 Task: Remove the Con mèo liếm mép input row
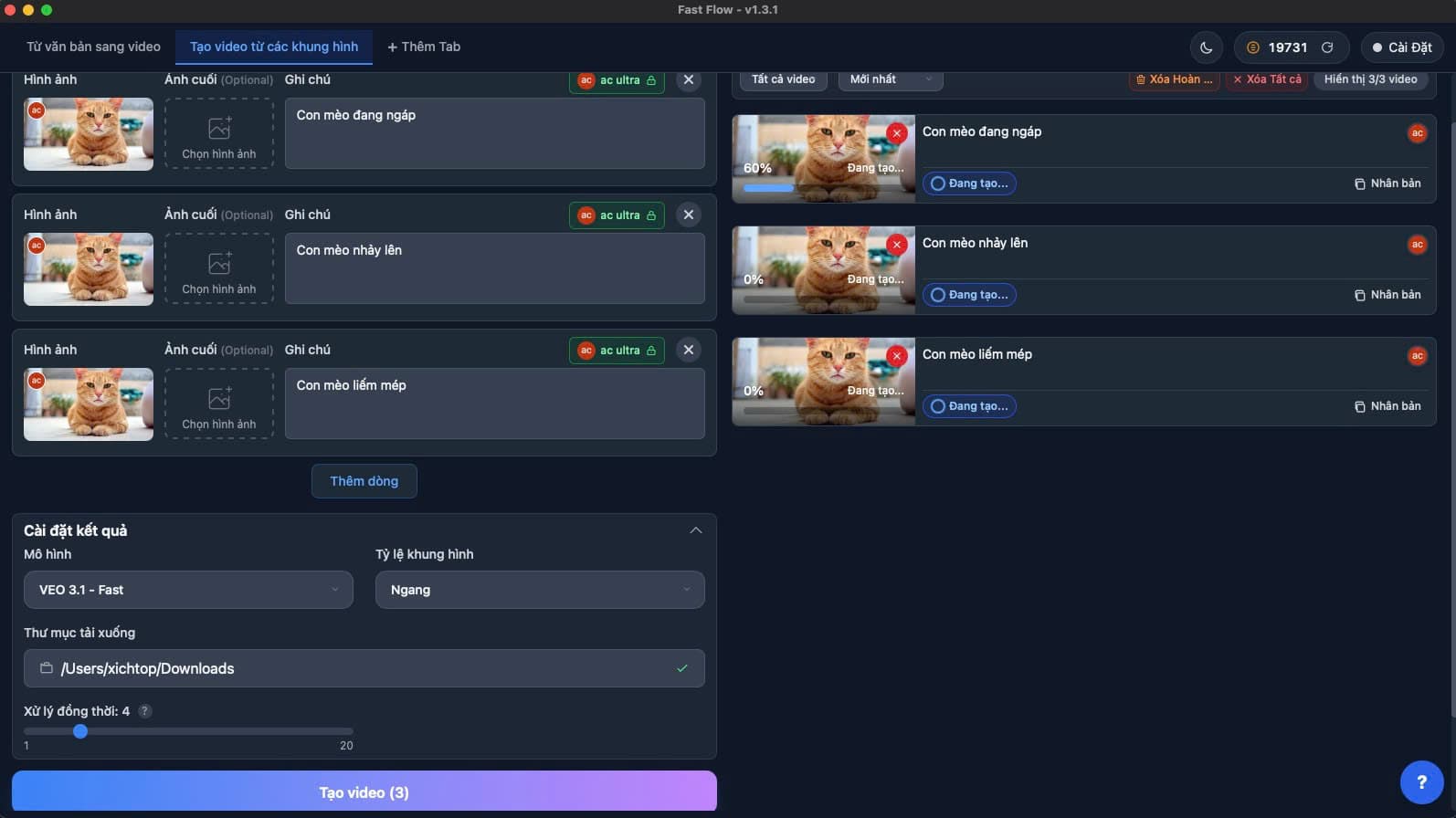689,350
